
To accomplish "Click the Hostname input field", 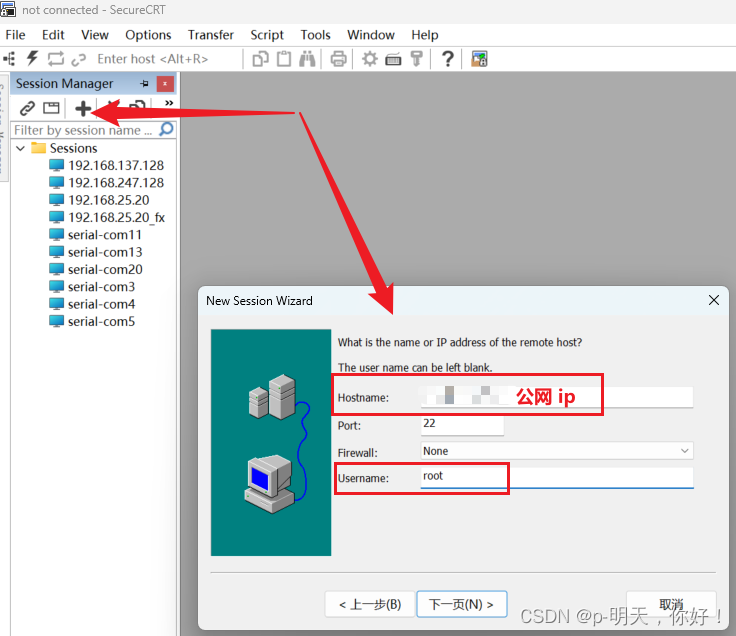I will (557, 397).
